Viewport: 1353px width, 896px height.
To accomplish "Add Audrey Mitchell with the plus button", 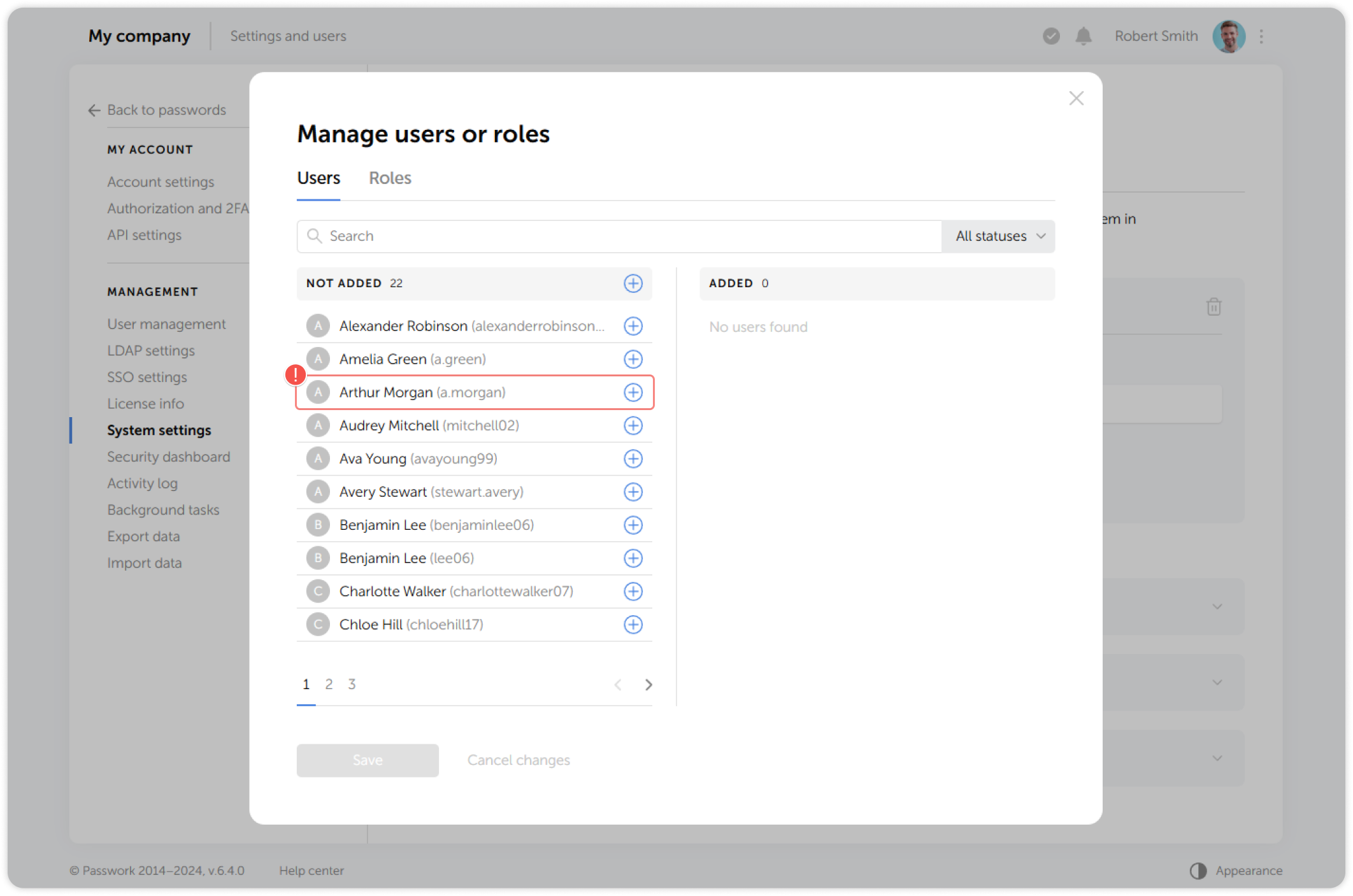I will [x=633, y=425].
